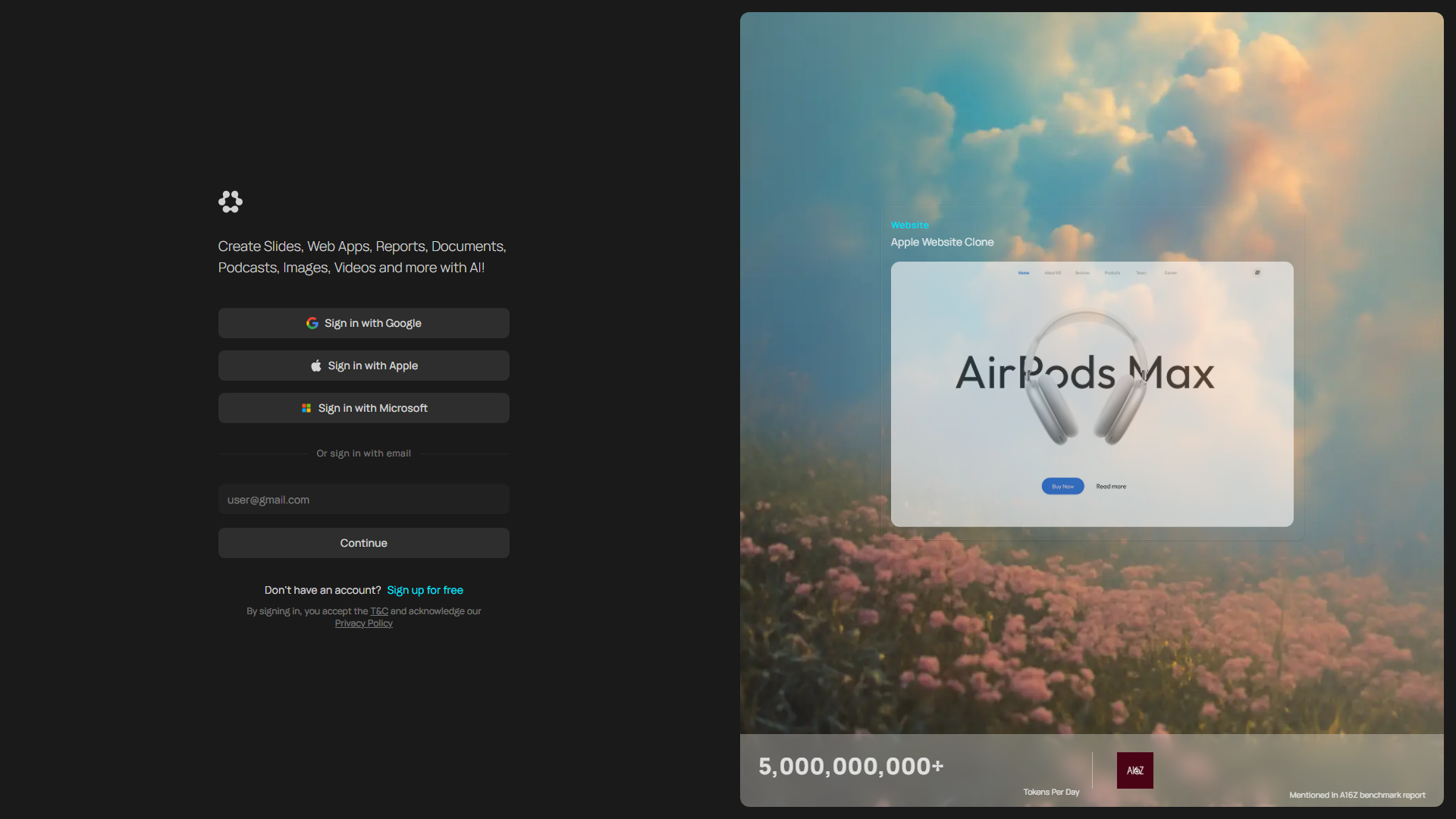Screen dimensions: 1456x819
Task: Open the Privacy Policy link
Action: [x=364, y=623]
